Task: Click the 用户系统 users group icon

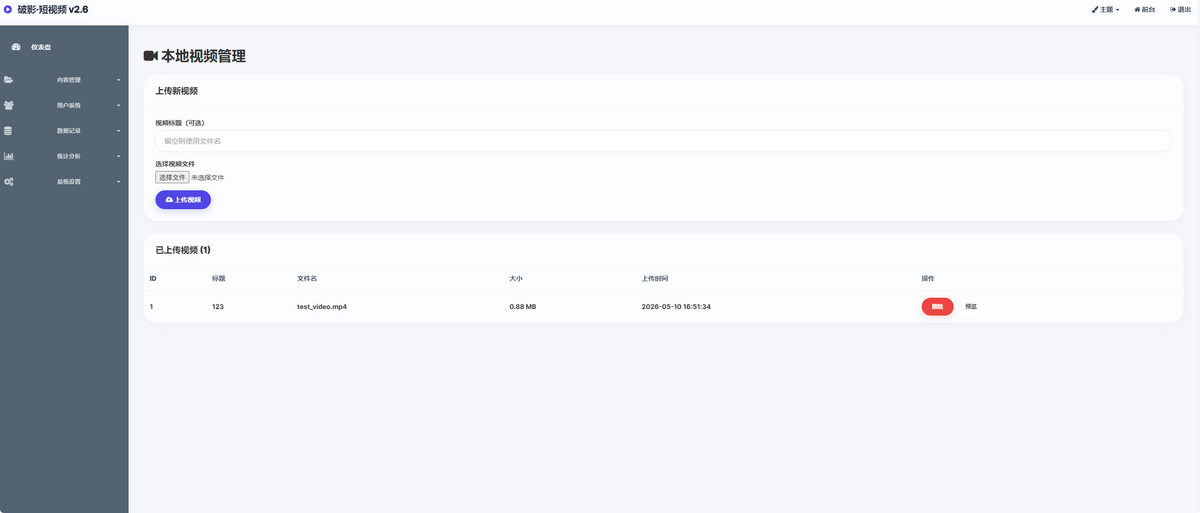Action: 9,105
